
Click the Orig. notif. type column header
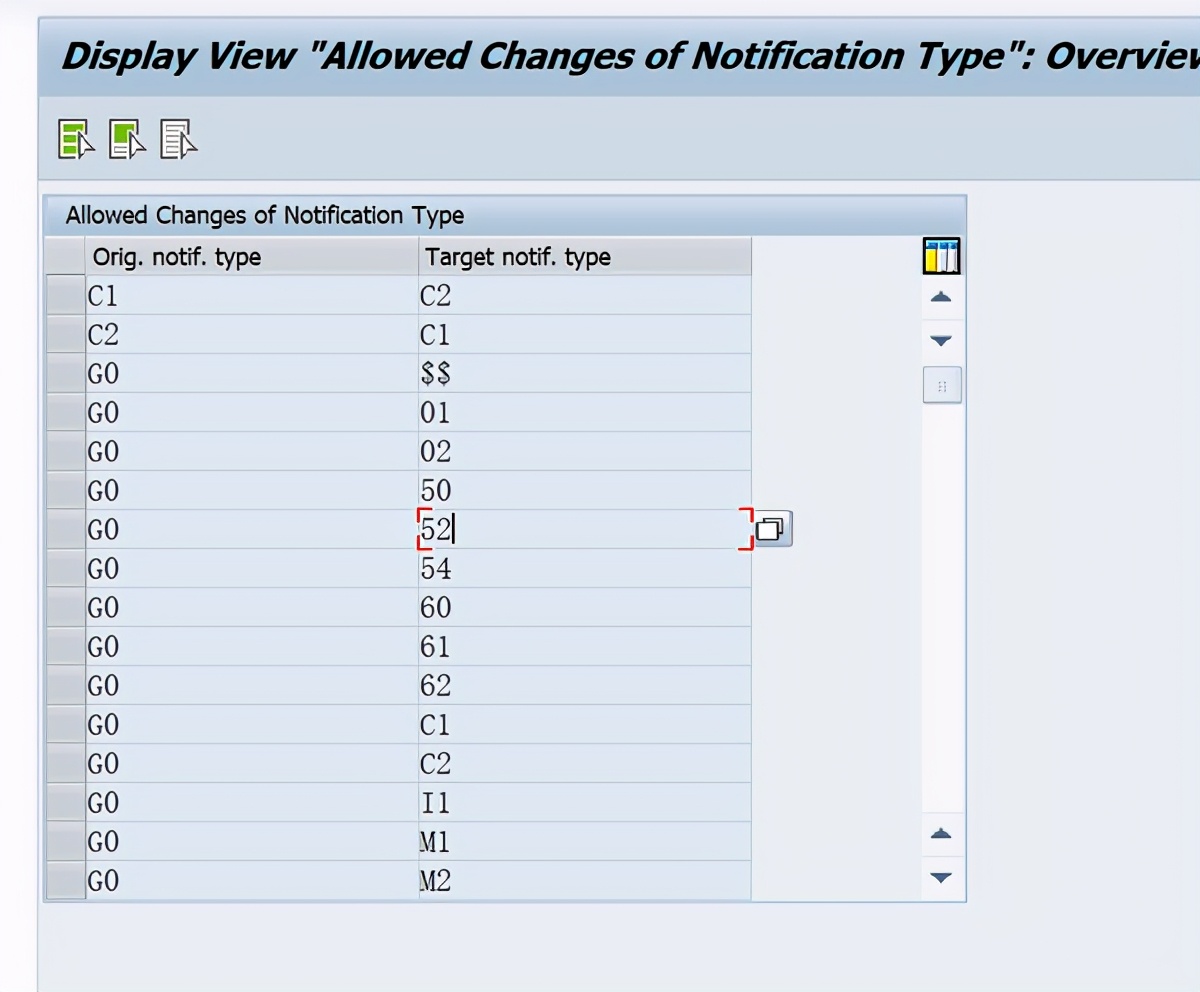coord(252,256)
